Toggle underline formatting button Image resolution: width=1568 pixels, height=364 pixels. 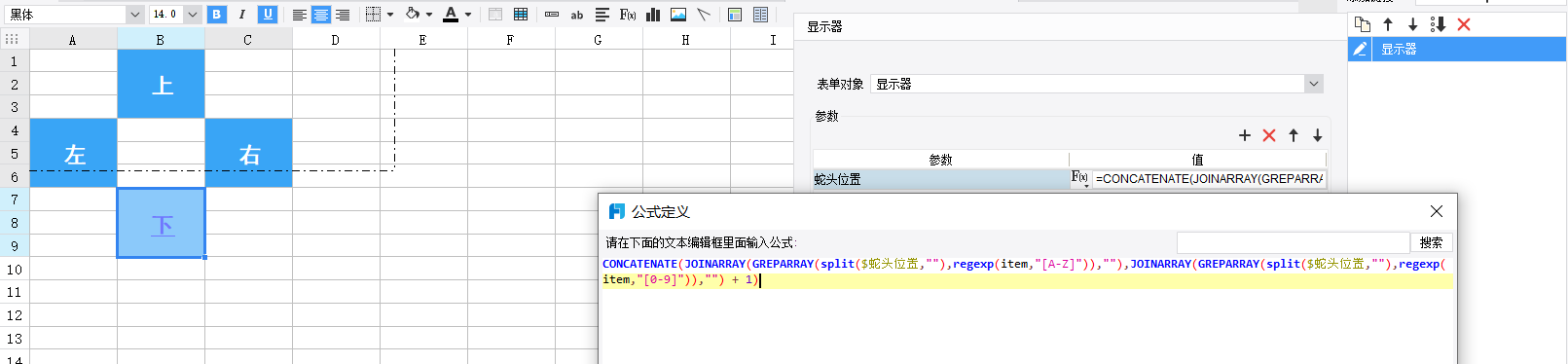point(268,15)
